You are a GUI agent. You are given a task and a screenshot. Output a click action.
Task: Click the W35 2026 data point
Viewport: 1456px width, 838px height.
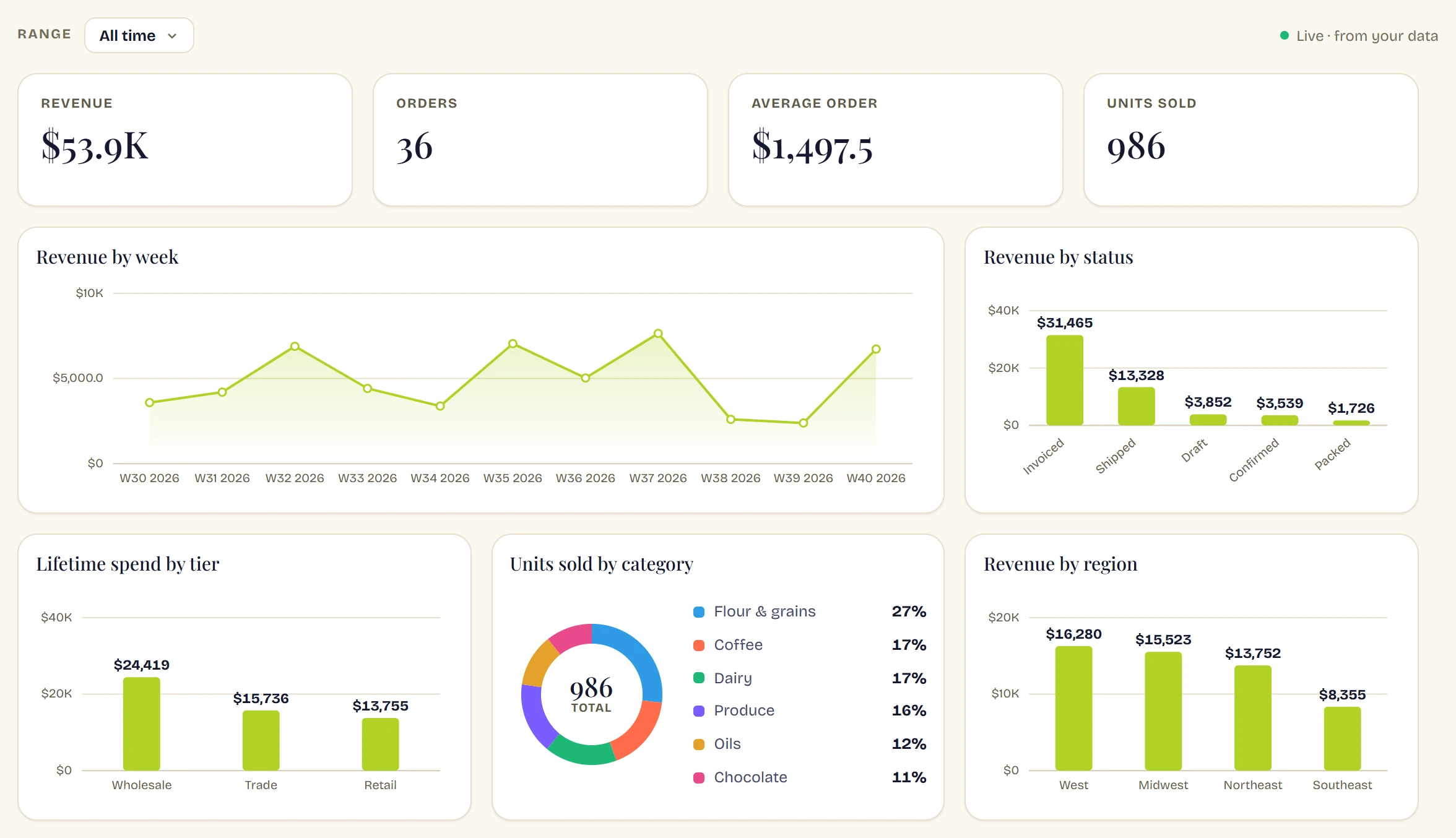[x=513, y=343]
